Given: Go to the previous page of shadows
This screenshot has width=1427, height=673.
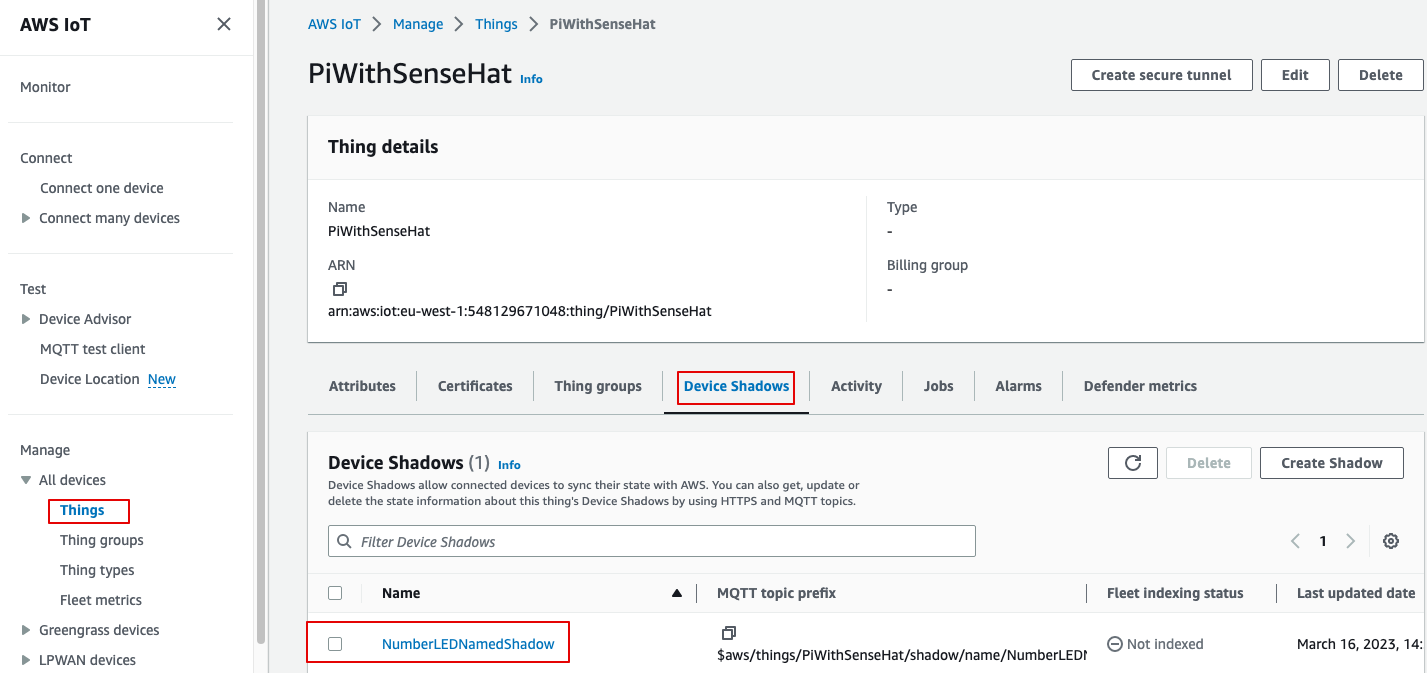Looking at the screenshot, I should click(x=1295, y=540).
